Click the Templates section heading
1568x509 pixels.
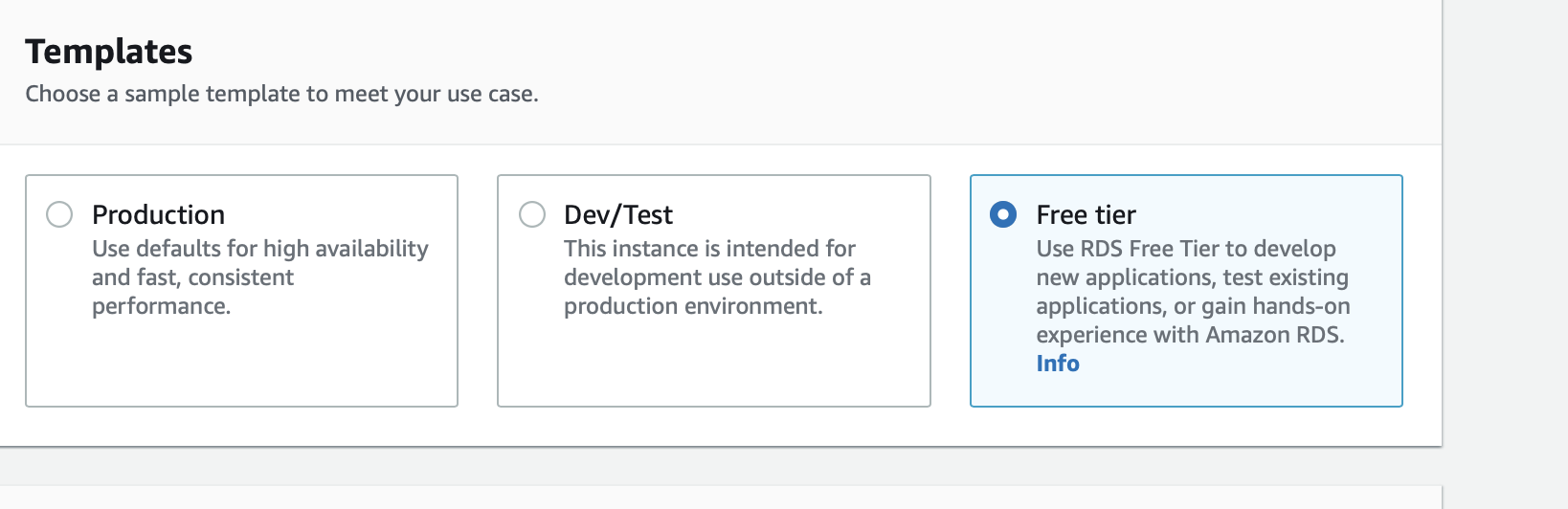click(108, 52)
